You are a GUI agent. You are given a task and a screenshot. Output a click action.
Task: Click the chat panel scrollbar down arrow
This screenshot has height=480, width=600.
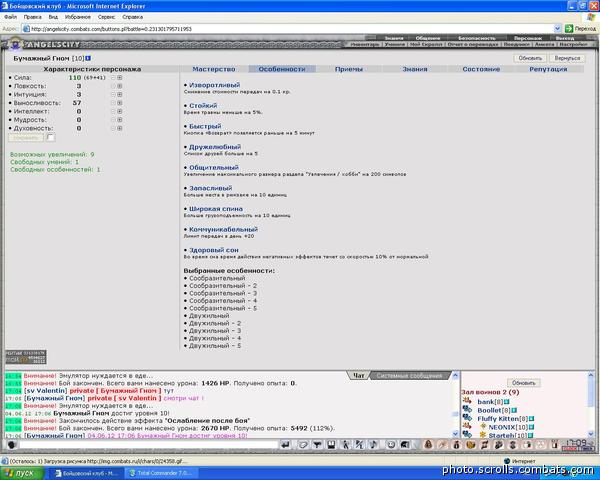pyautogui.click(x=455, y=434)
